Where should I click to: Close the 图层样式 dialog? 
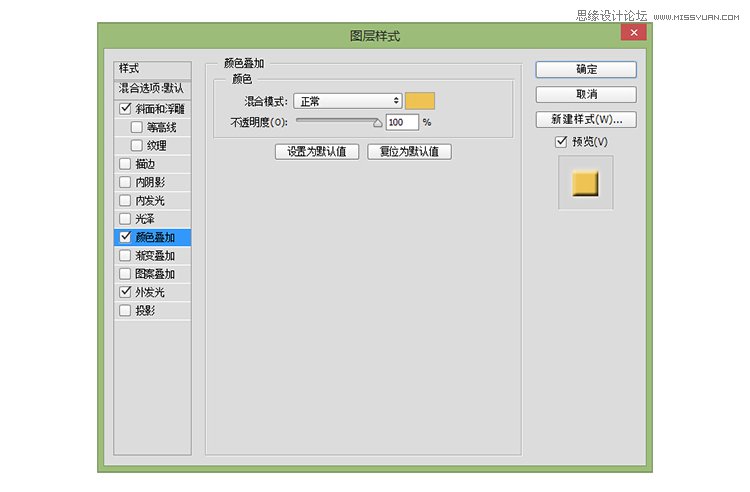coord(633,32)
